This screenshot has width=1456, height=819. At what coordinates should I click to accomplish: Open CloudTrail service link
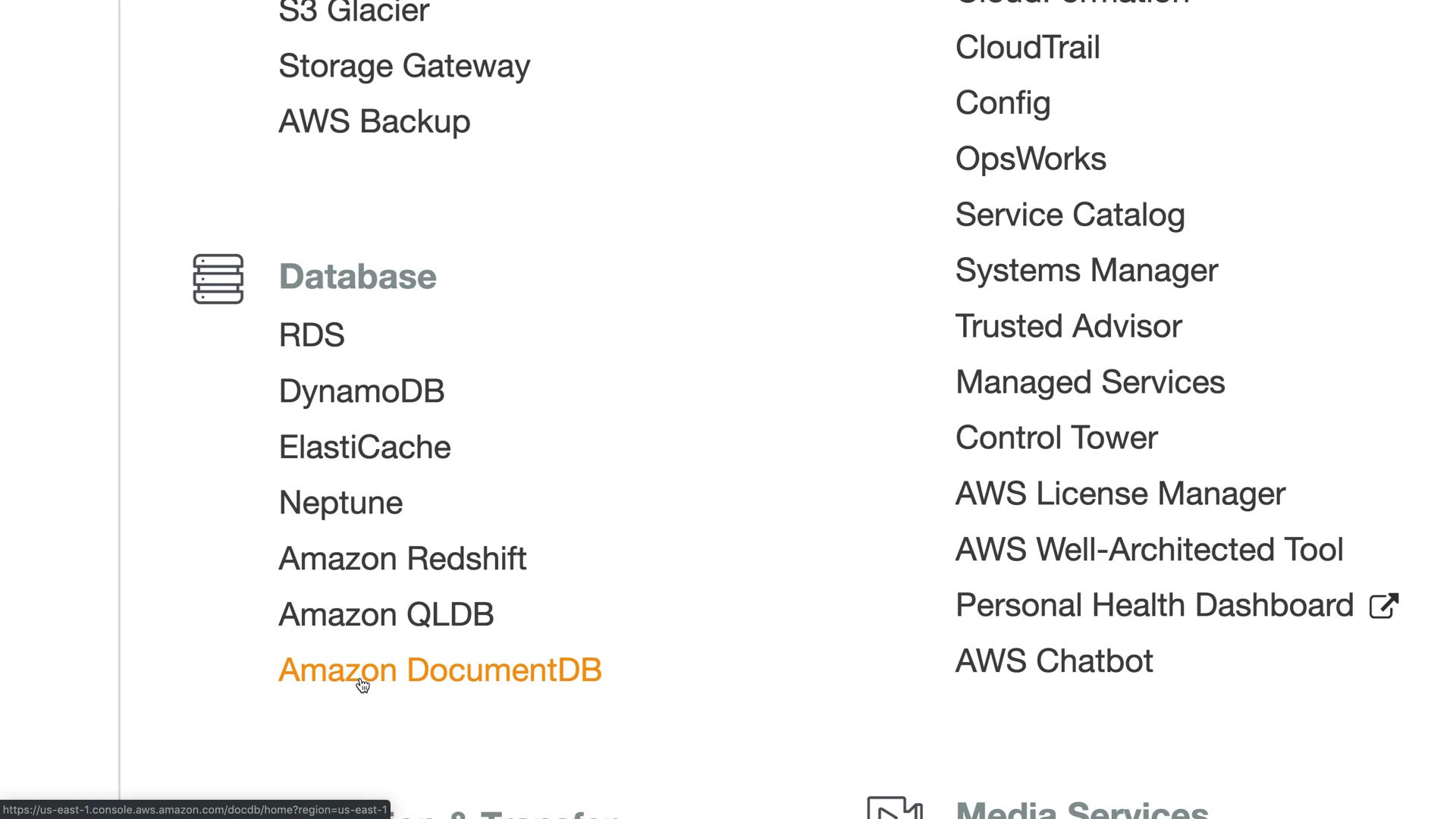pos(1027,47)
